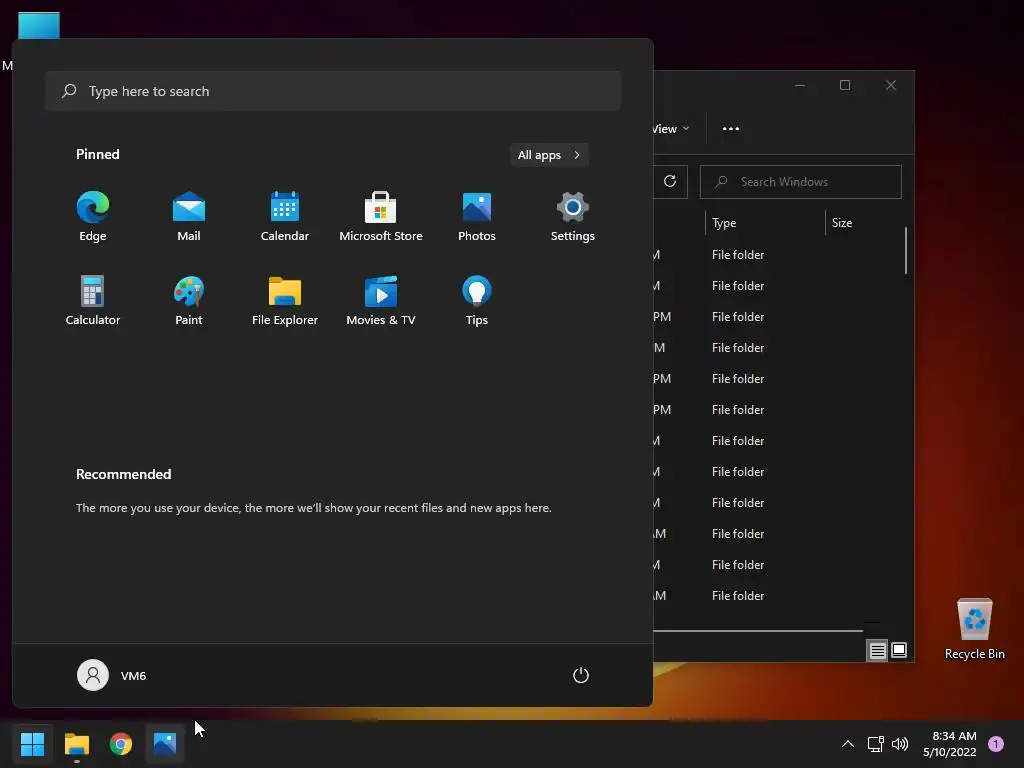Expand the View dropdown in File Explorer
The image size is (1024, 768).
click(671, 129)
